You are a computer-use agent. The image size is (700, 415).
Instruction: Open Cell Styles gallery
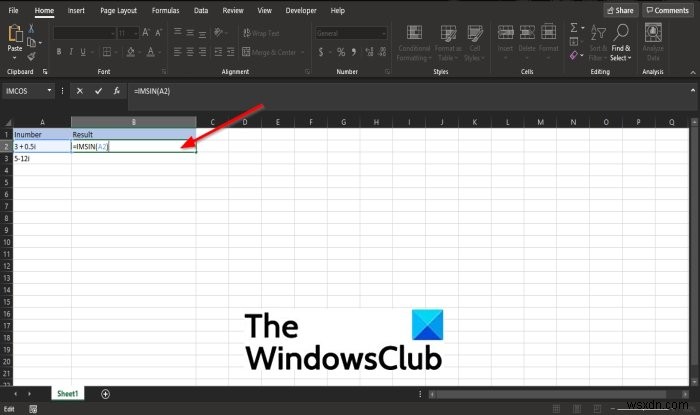(475, 43)
